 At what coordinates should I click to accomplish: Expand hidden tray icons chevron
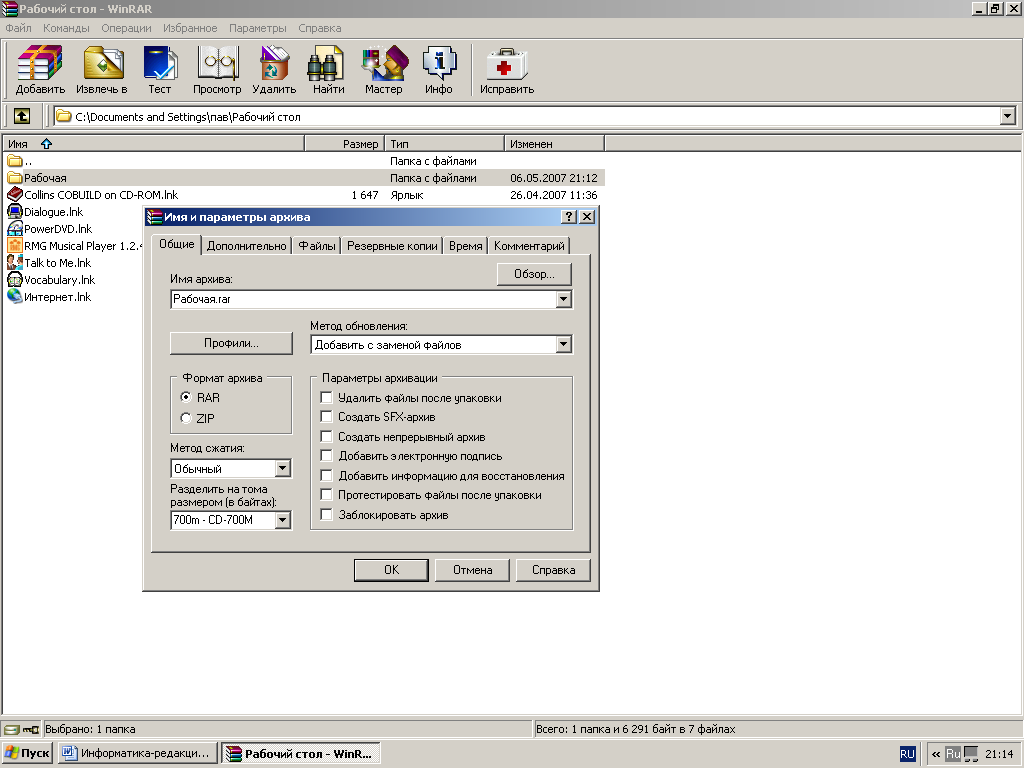click(x=936, y=754)
